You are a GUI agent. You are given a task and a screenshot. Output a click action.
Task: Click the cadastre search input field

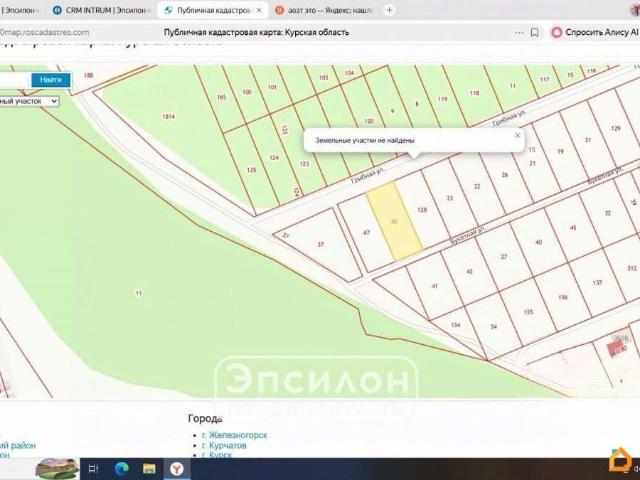15,80
